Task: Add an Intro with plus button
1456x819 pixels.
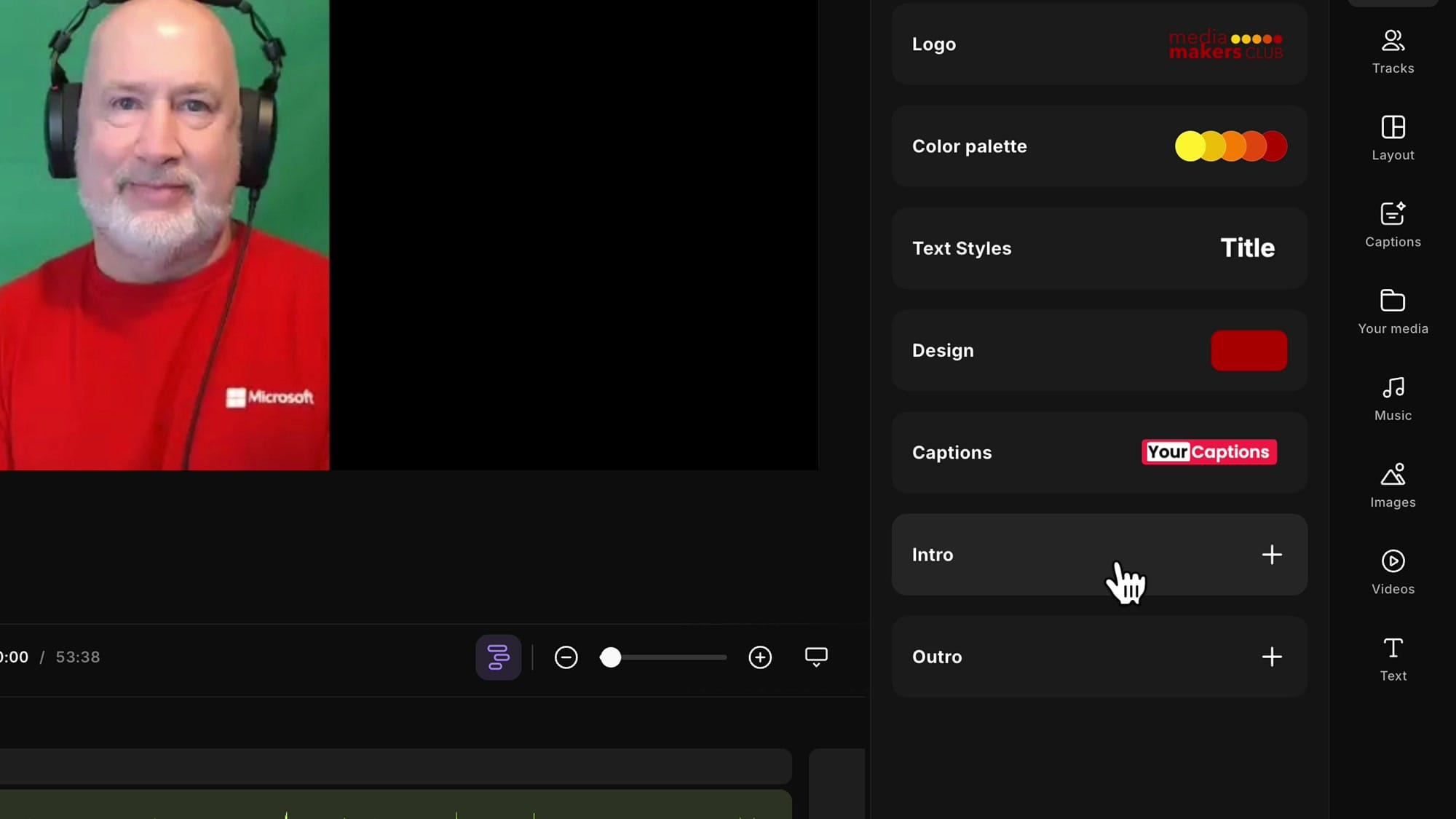Action: click(x=1272, y=555)
